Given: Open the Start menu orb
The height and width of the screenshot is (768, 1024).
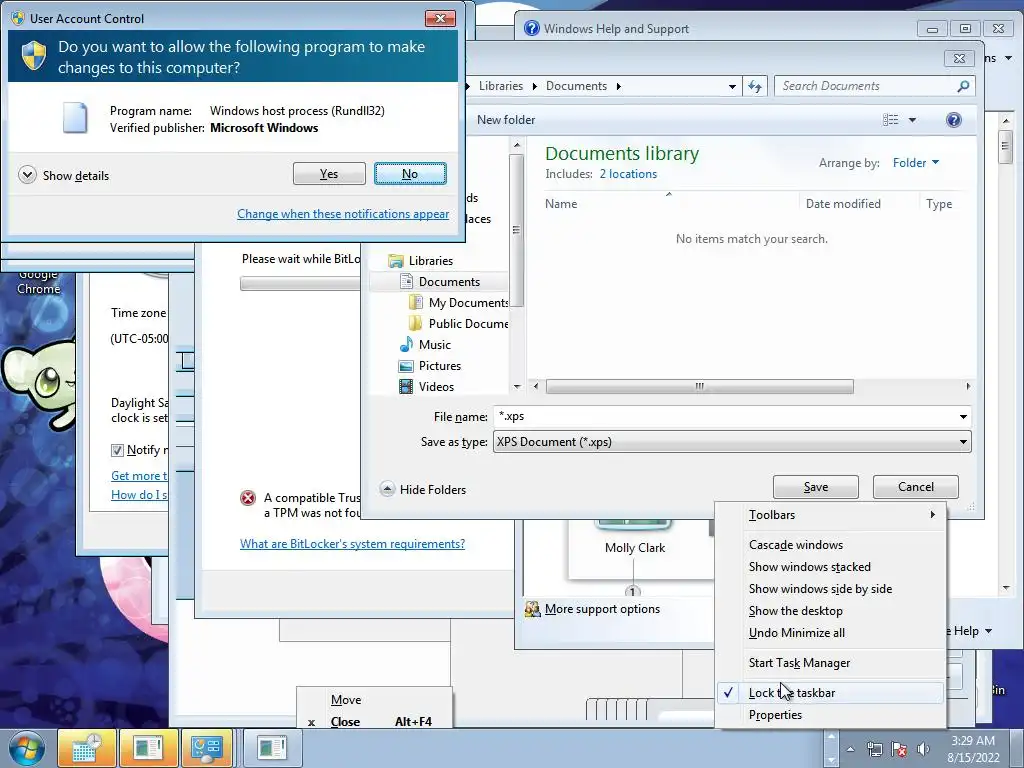Looking at the screenshot, I should tap(26, 748).
